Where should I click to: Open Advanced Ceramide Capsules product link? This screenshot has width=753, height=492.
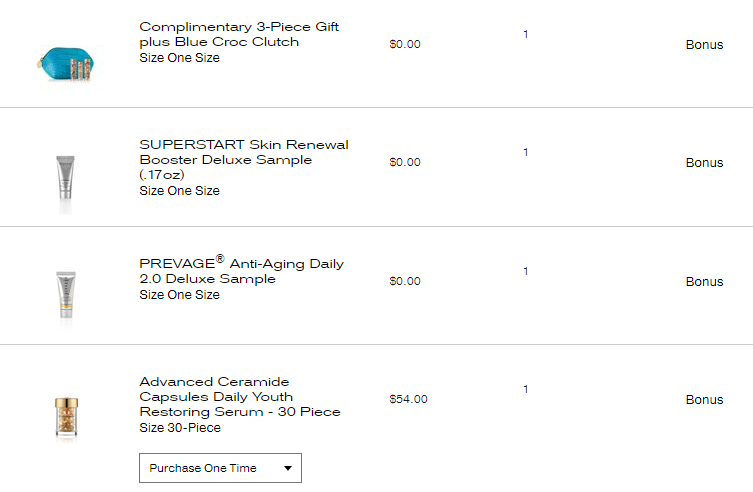pos(240,396)
